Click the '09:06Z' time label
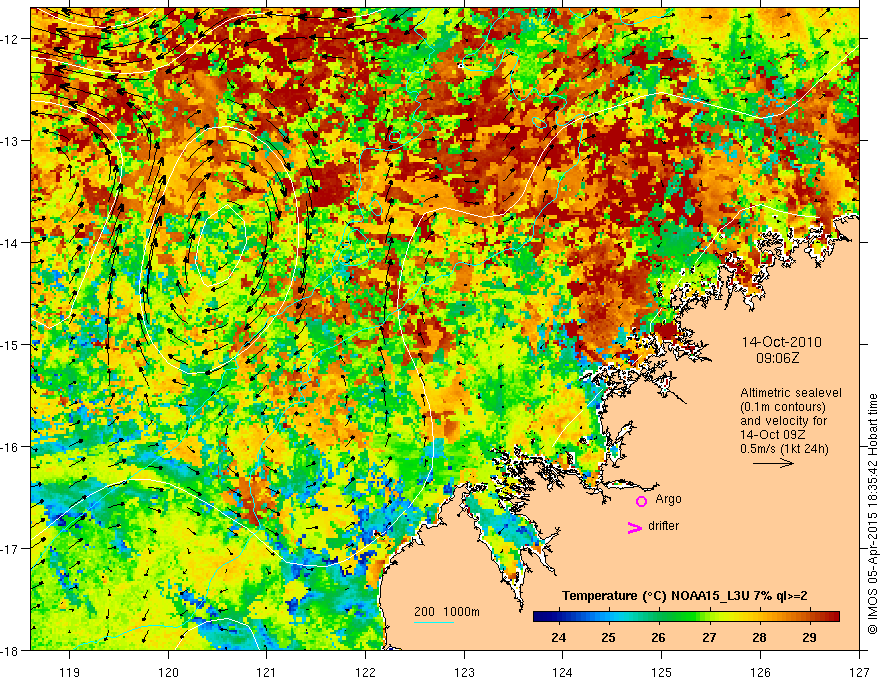 click(x=777, y=358)
